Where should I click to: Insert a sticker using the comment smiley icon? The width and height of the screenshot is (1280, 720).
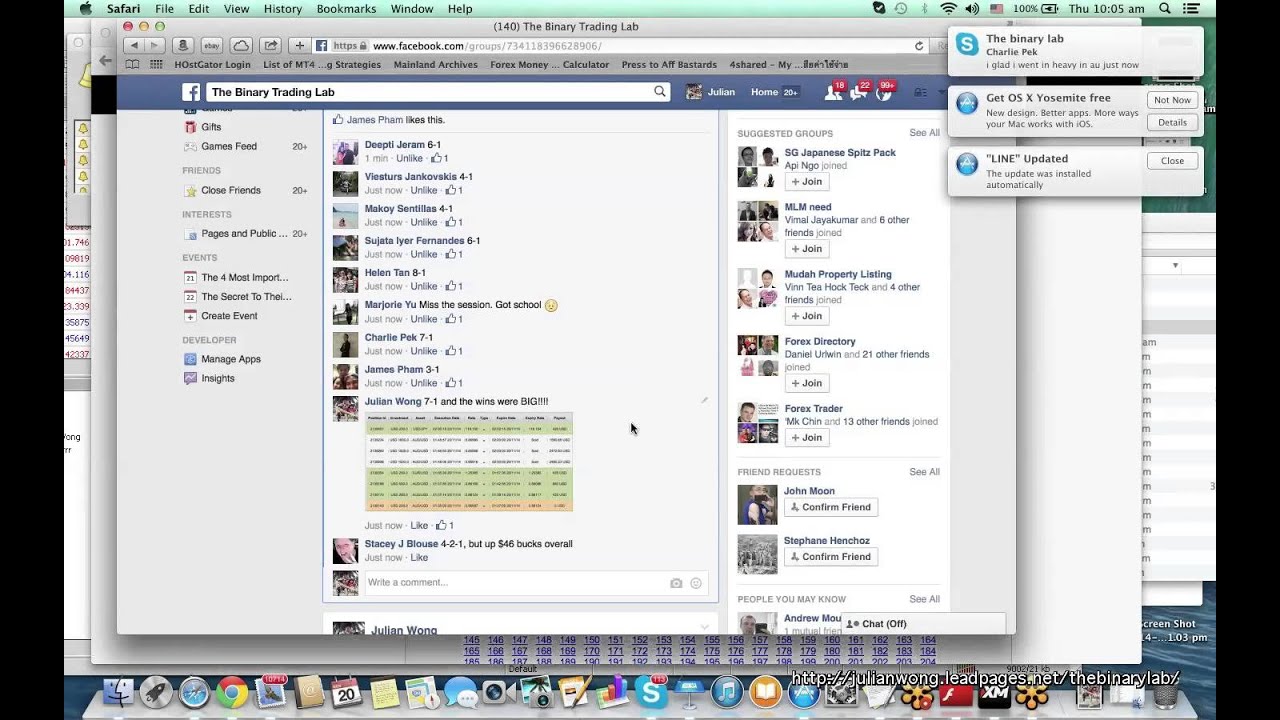pyautogui.click(x=696, y=583)
